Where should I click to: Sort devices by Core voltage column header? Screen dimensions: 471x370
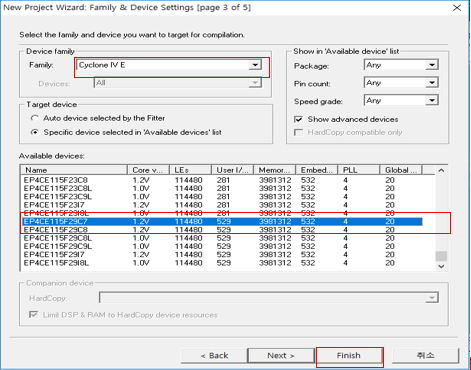(149, 170)
